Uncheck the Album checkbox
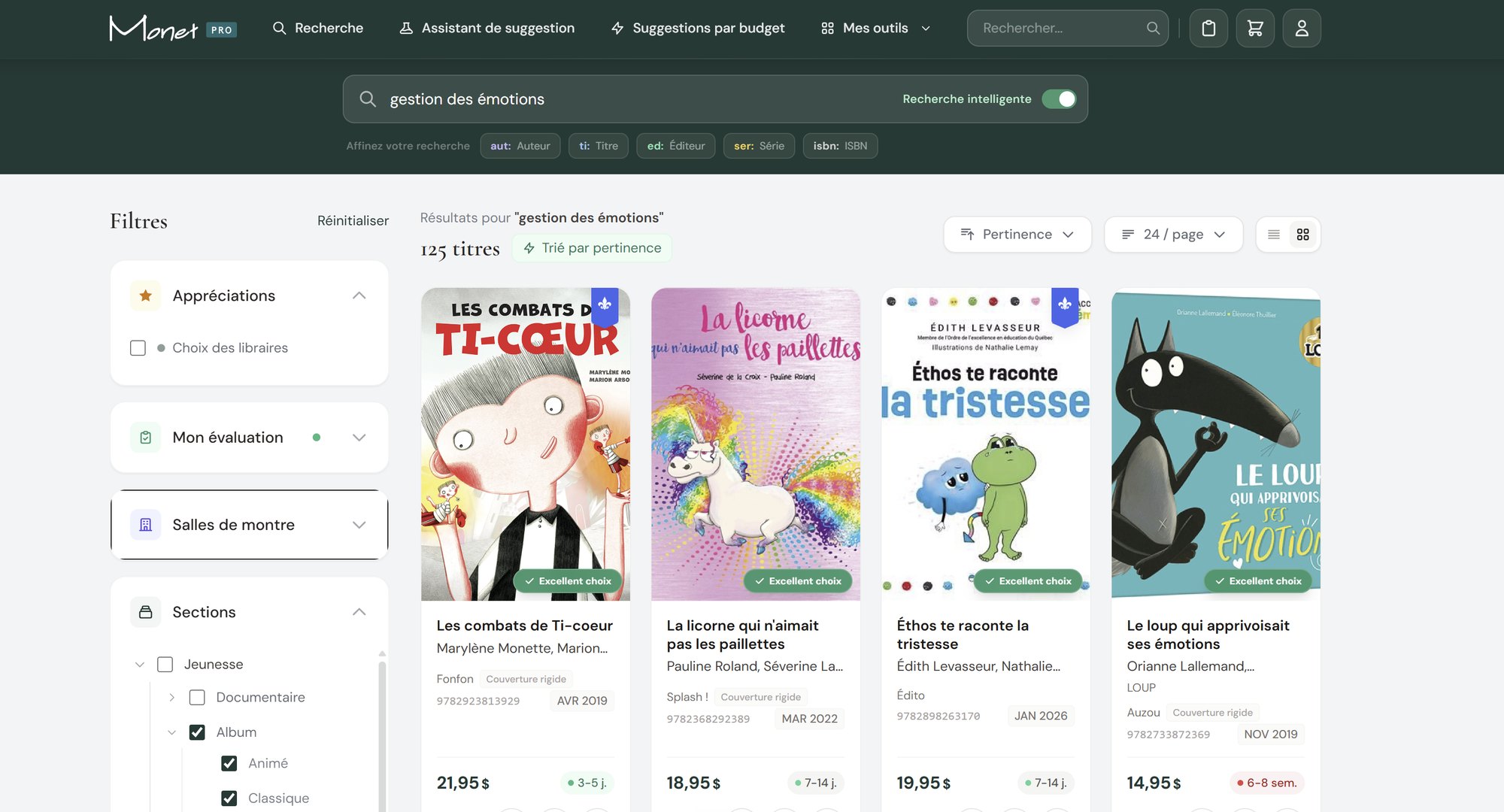Viewport: 1504px width, 812px height. [197, 732]
